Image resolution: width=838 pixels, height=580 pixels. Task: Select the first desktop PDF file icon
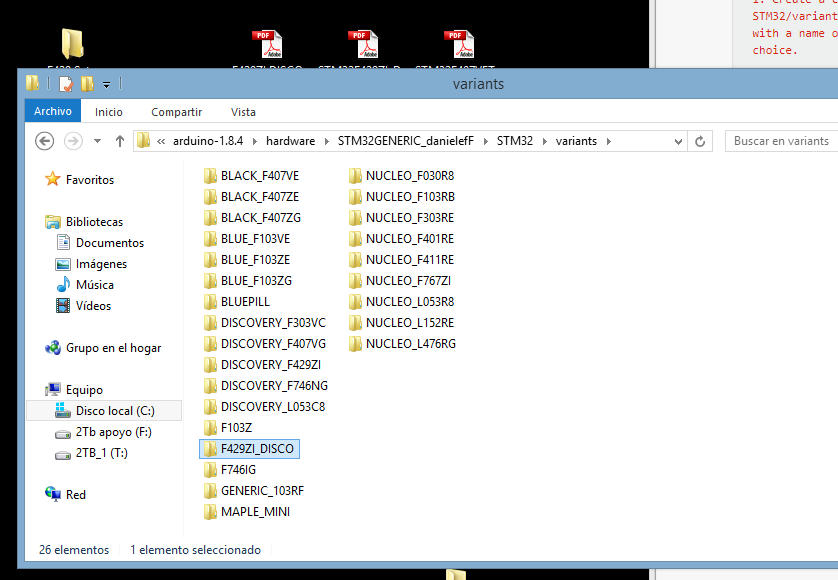[x=267, y=44]
